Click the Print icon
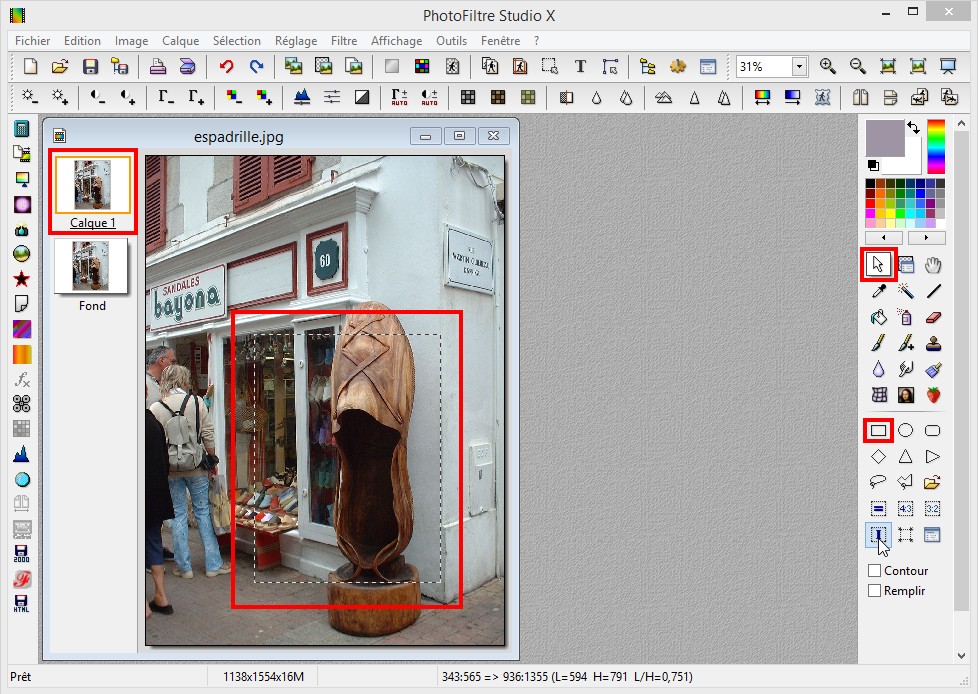This screenshot has height=694, width=978. [x=158, y=66]
